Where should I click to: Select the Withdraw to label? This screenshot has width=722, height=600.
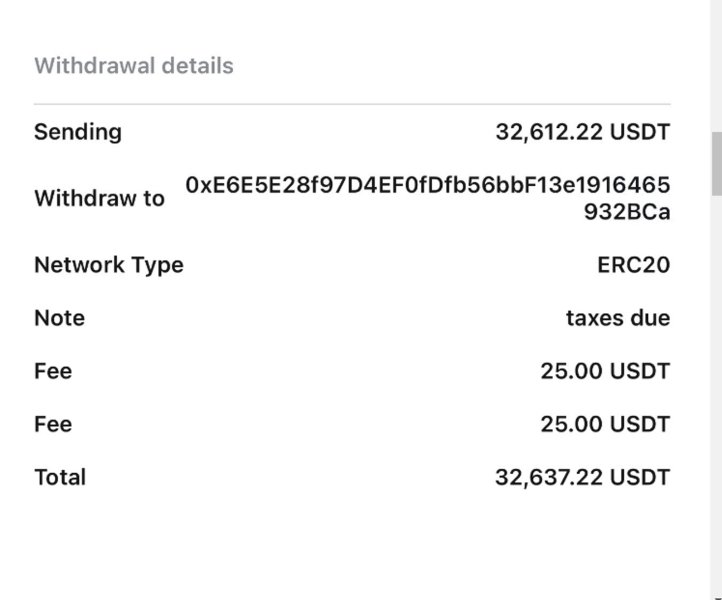coord(99,198)
